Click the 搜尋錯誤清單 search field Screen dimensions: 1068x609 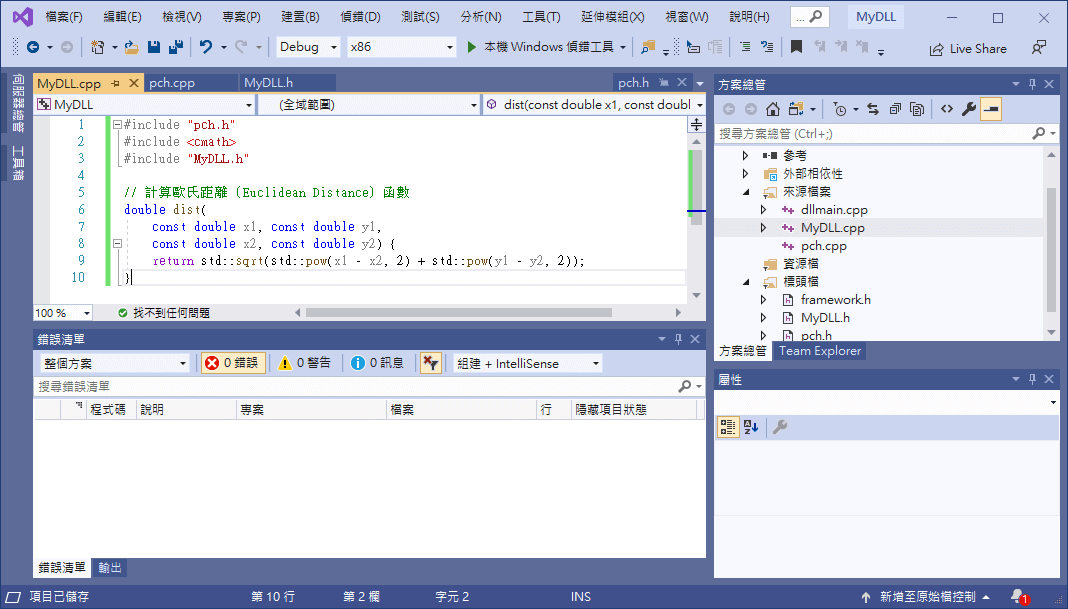point(358,386)
